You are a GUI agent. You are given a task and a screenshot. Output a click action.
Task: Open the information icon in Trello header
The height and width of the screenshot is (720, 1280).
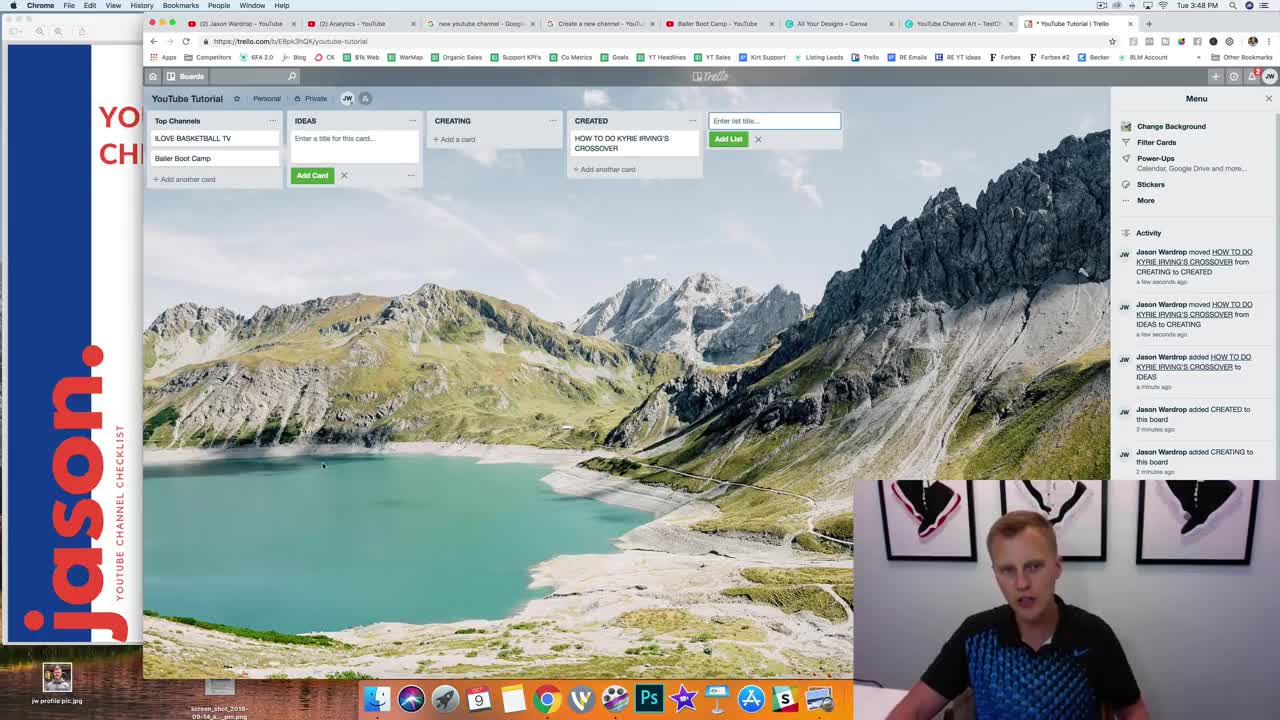tap(1234, 76)
